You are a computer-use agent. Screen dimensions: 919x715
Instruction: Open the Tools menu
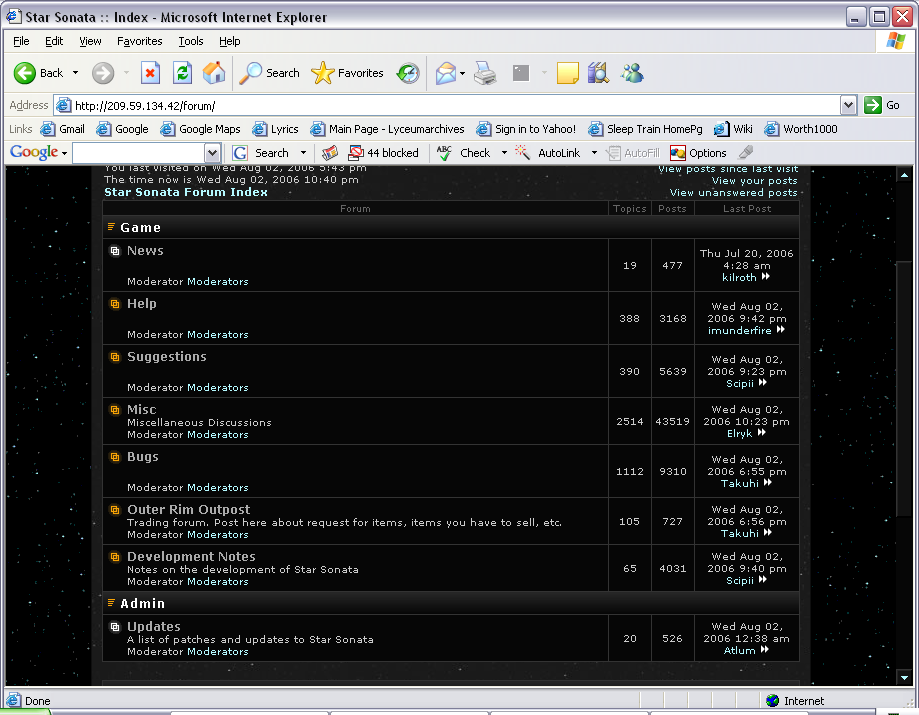pos(190,41)
